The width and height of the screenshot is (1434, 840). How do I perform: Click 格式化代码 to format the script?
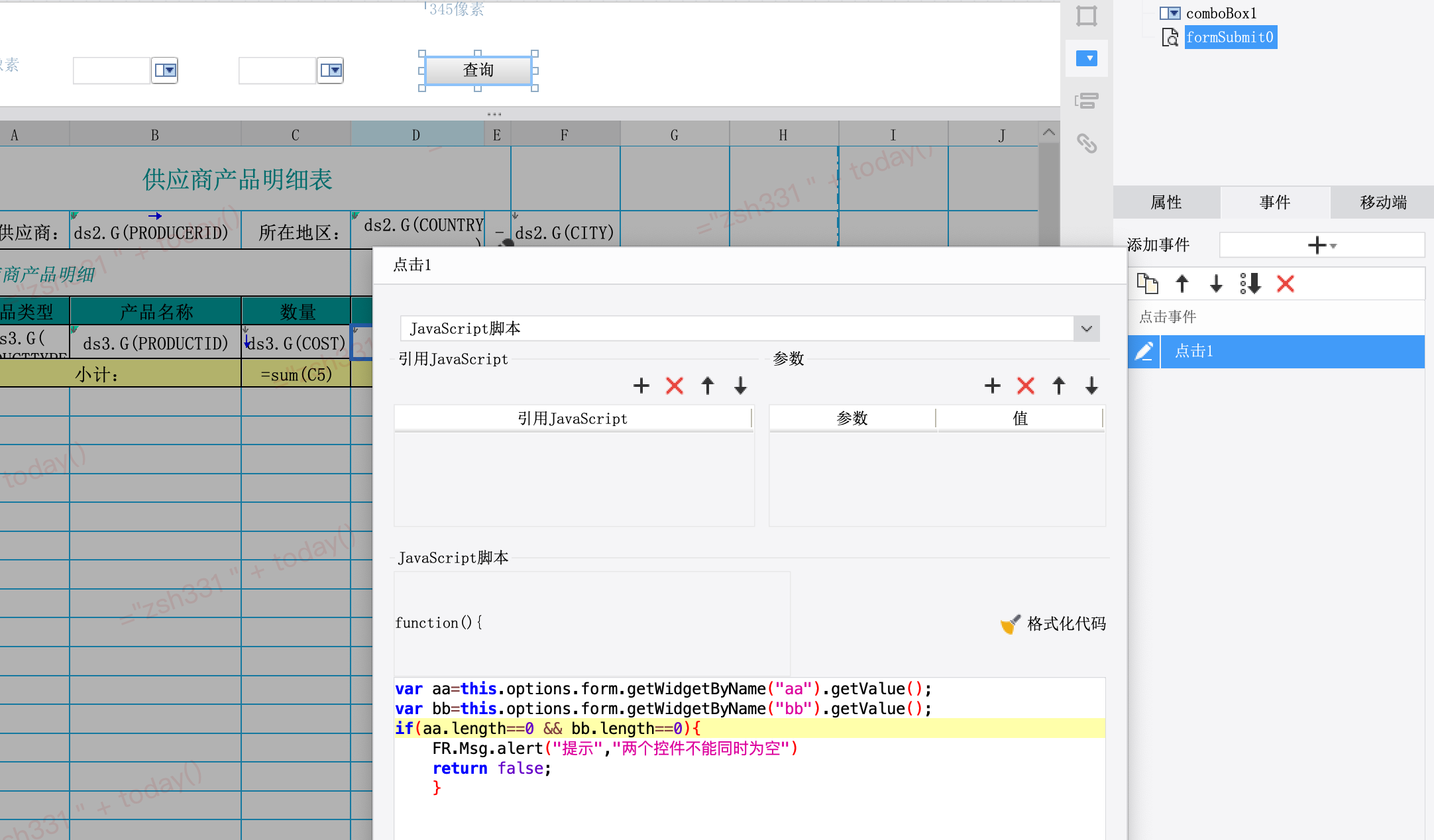coord(1053,623)
